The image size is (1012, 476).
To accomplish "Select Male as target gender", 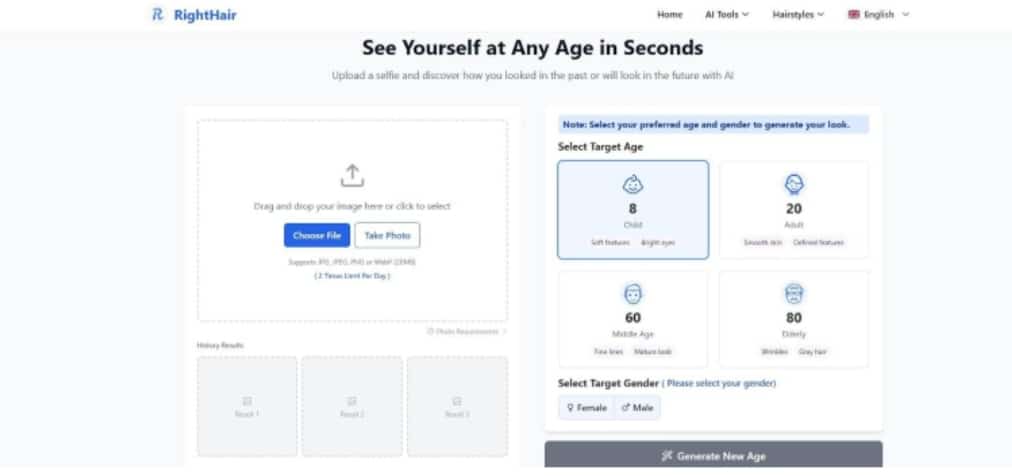I will [637, 408].
